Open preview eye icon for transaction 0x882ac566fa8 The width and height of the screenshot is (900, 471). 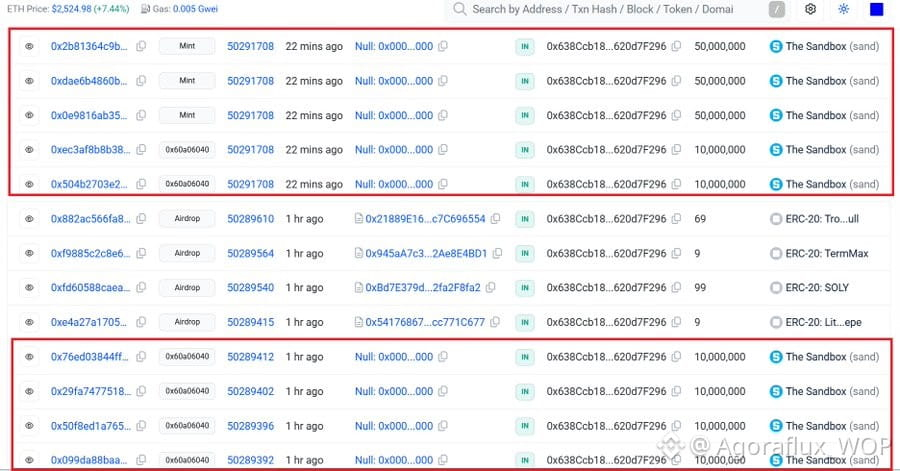pos(29,219)
